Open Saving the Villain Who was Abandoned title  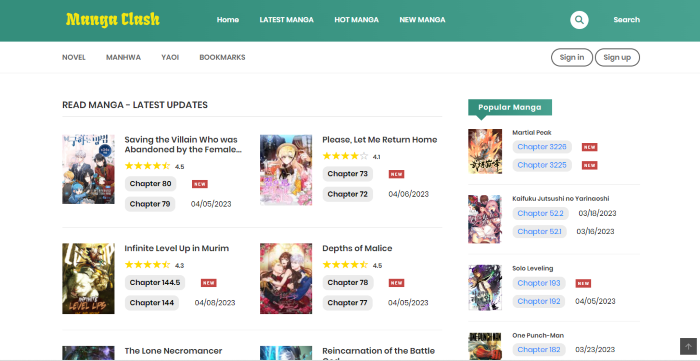(x=183, y=145)
